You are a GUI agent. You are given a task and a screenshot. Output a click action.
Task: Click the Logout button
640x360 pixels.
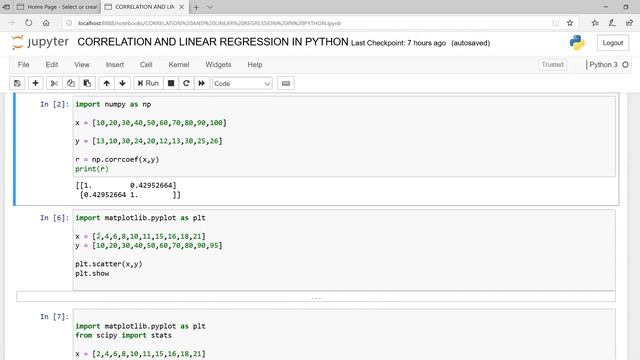click(x=613, y=43)
